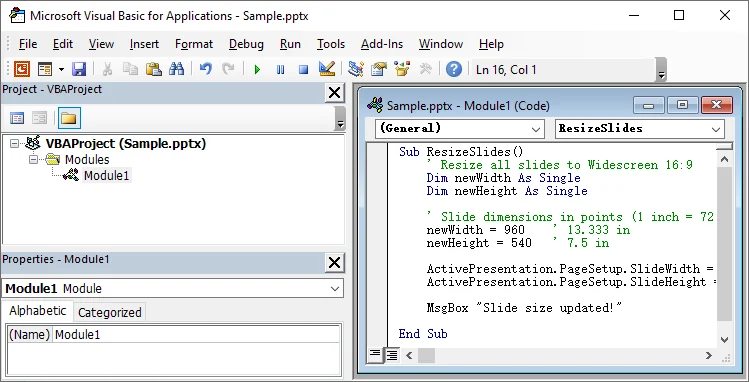Close the Module1 code window

[x=716, y=105]
